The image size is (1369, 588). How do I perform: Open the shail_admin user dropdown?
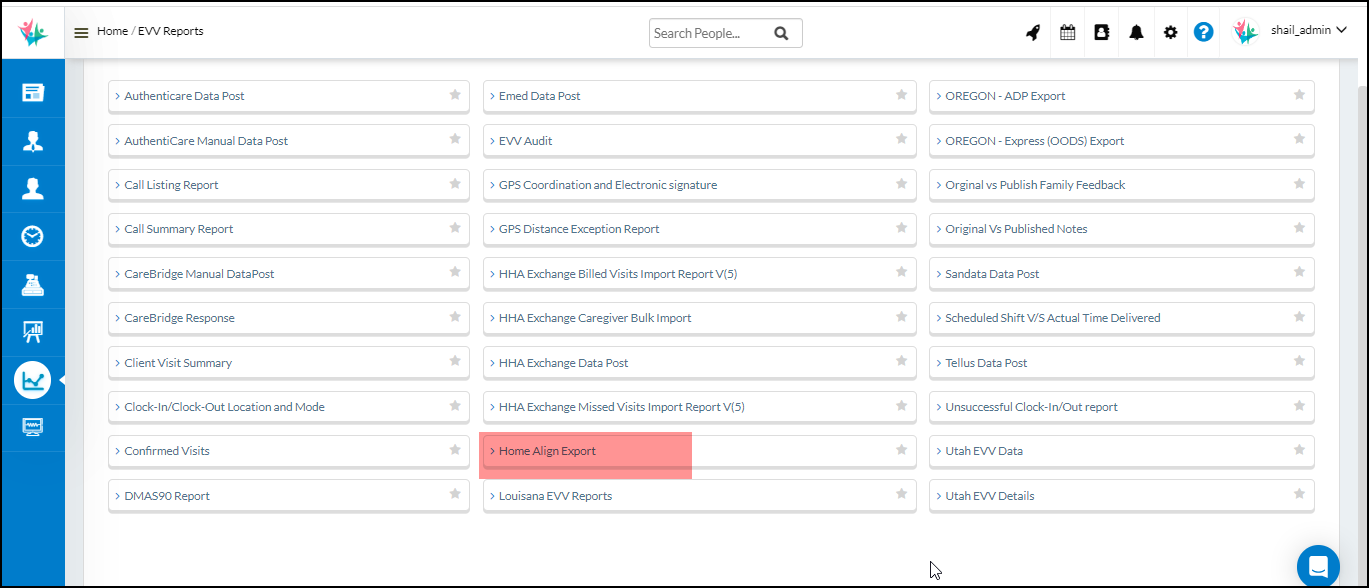tap(1300, 31)
